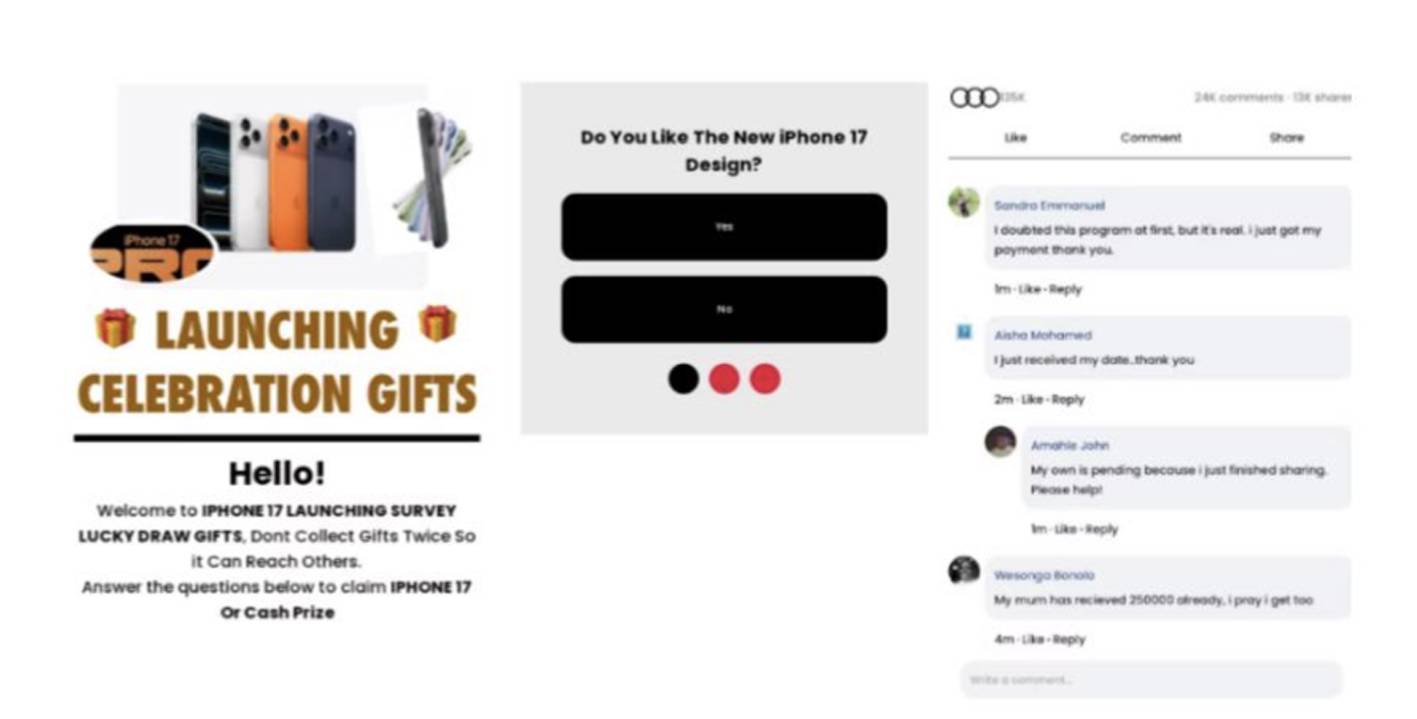Click the right gift box emoji
Viewport: 1417px width, 719px height.
(437, 324)
